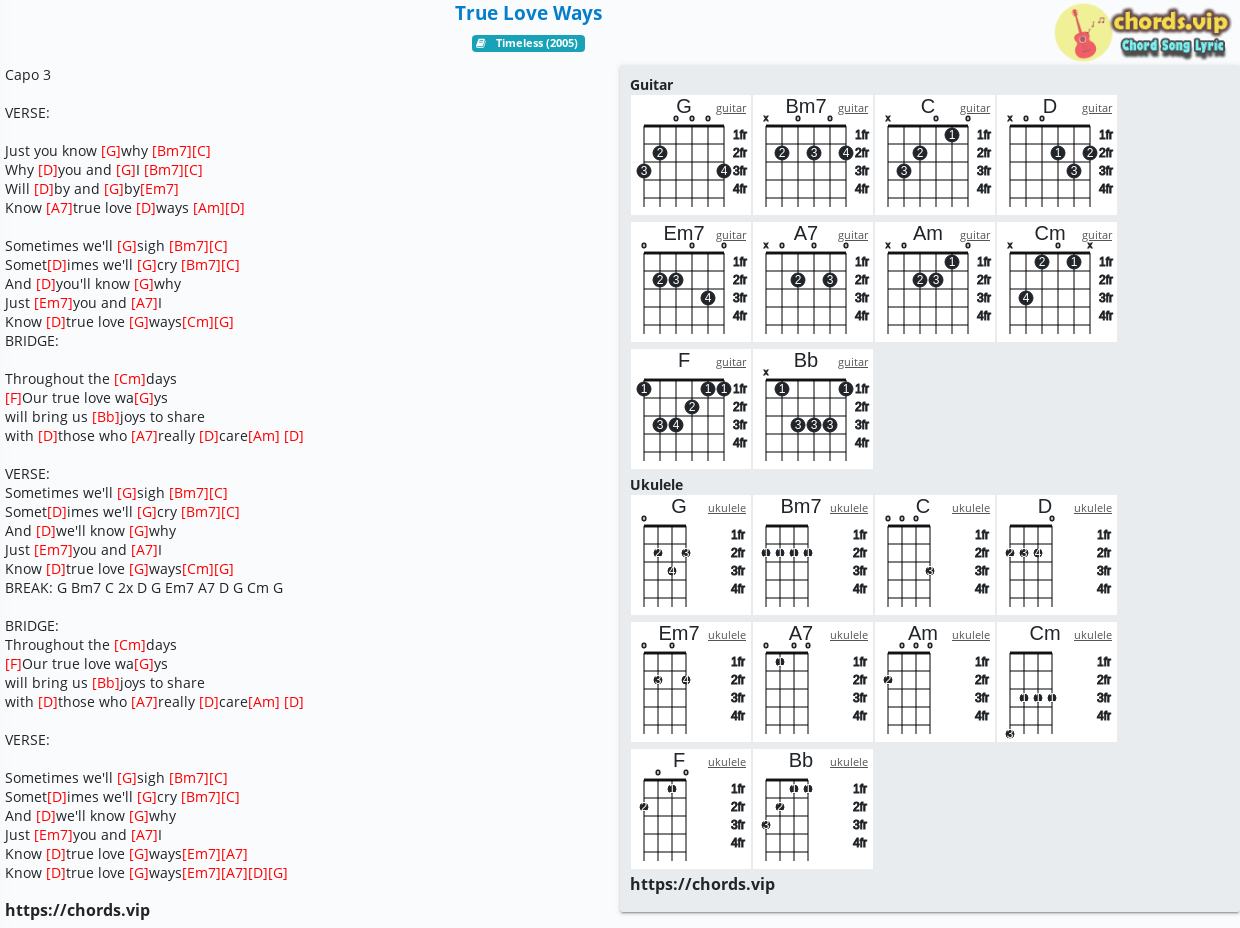Screen dimensions: 1240x928
Task: Click the Em7 guitar fretboard diagram
Action: (691, 282)
